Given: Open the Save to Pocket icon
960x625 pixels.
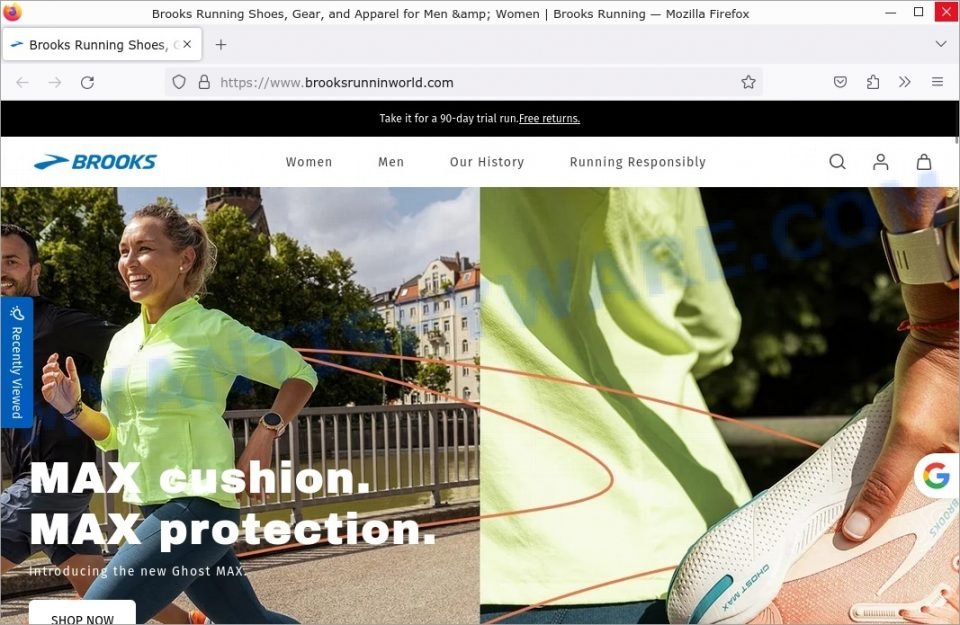Looking at the screenshot, I should [x=840, y=82].
